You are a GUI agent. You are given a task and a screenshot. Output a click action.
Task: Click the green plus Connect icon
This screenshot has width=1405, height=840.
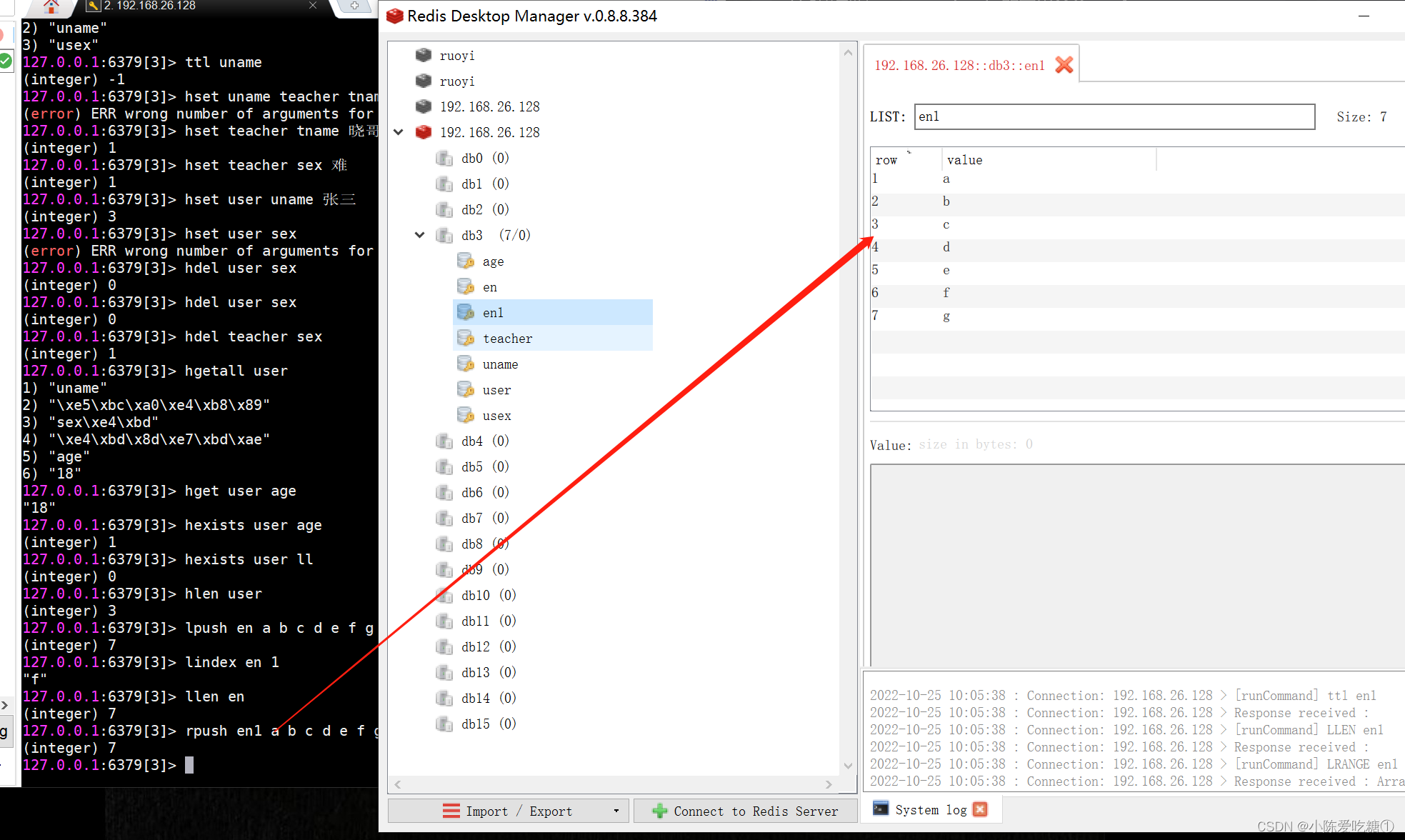660,811
